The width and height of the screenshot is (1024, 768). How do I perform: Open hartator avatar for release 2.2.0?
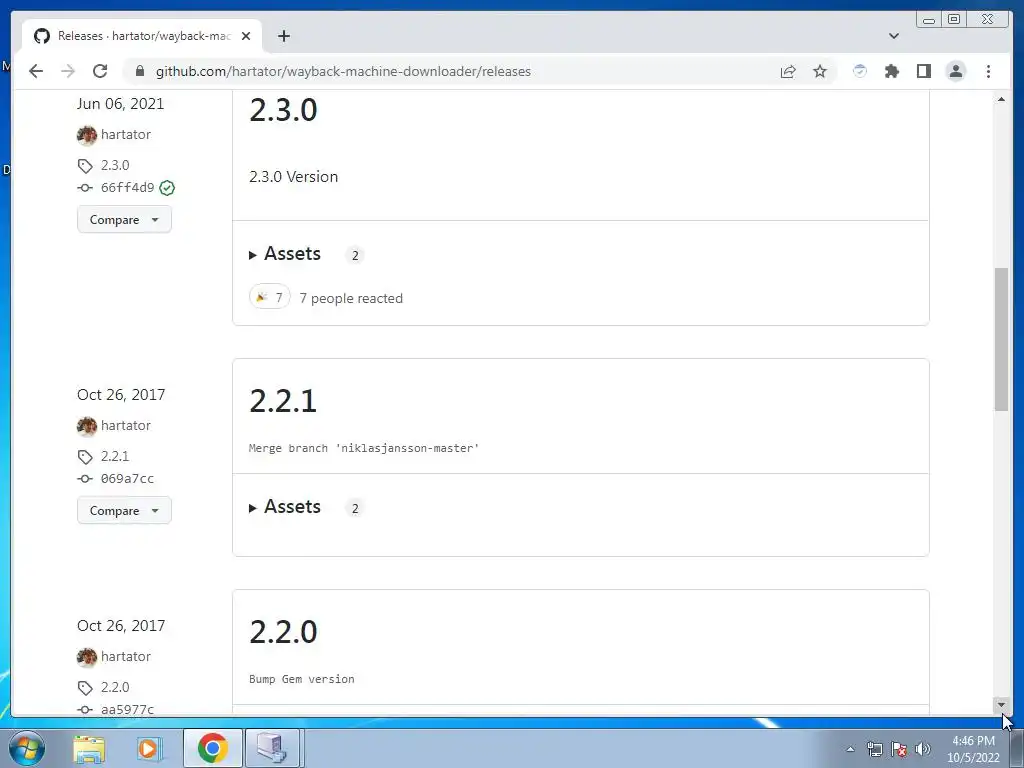coord(87,658)
